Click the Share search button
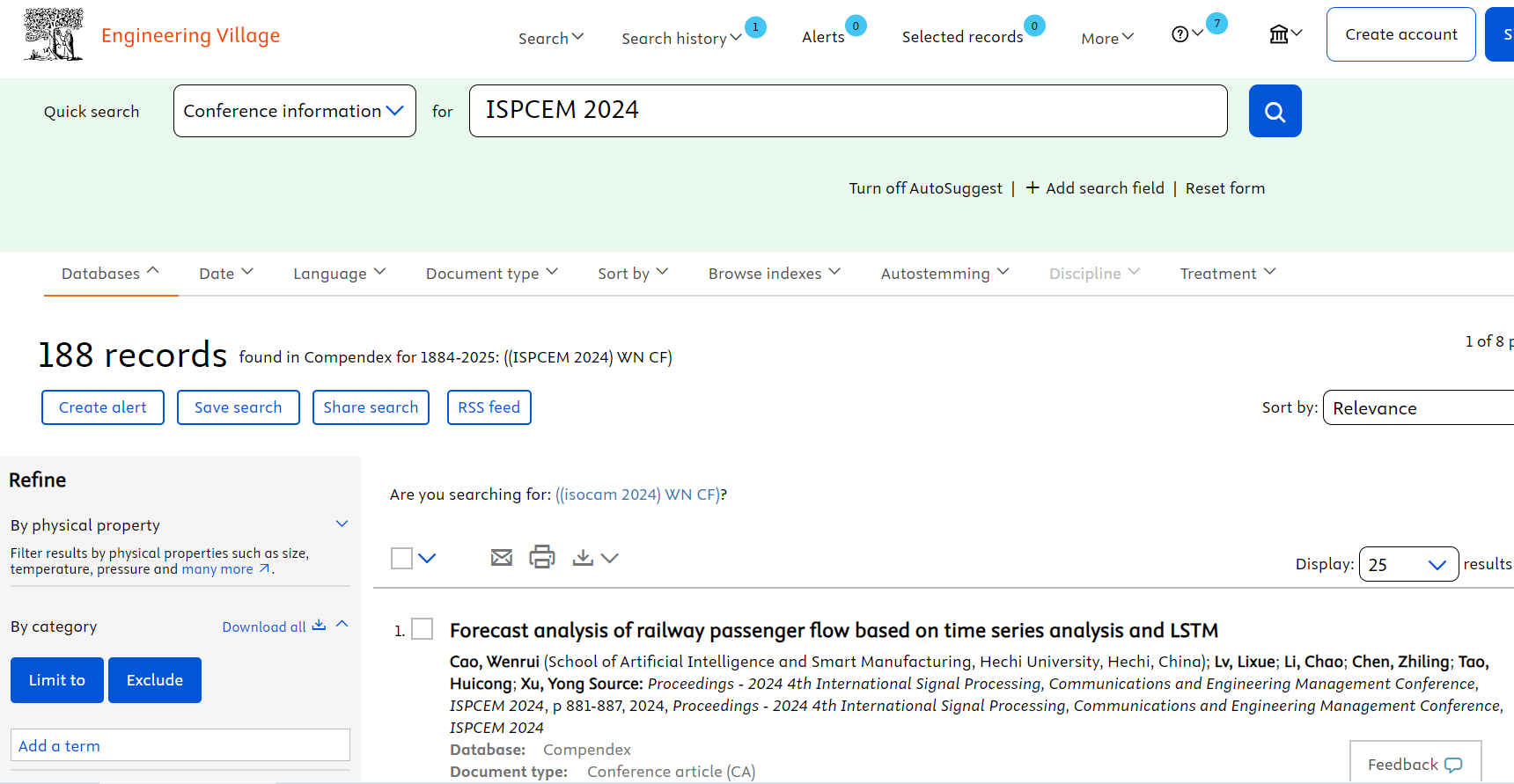1514x784 pixels. point(371,407)
